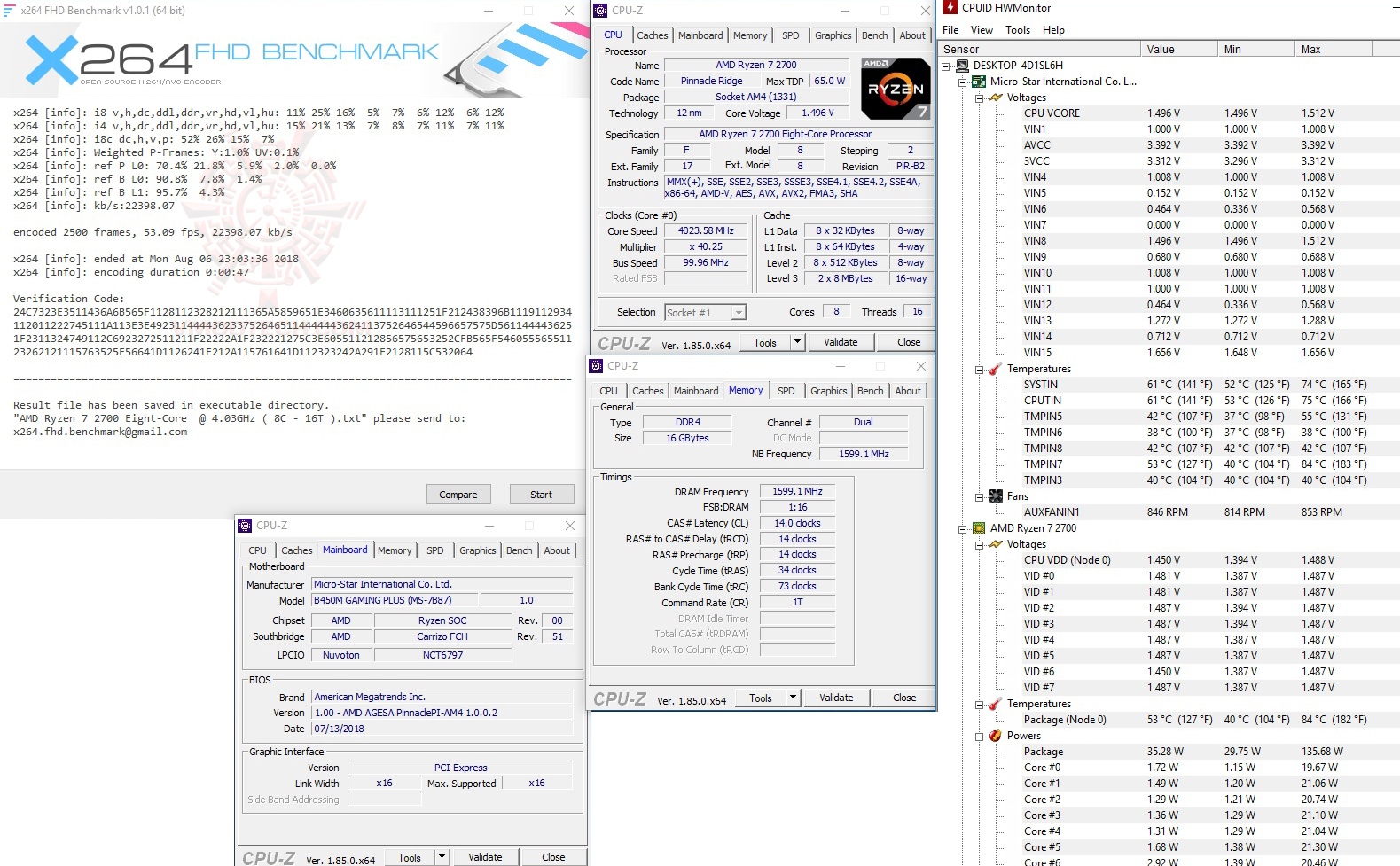Open the File menu in HWMonitor

[950, 30]
